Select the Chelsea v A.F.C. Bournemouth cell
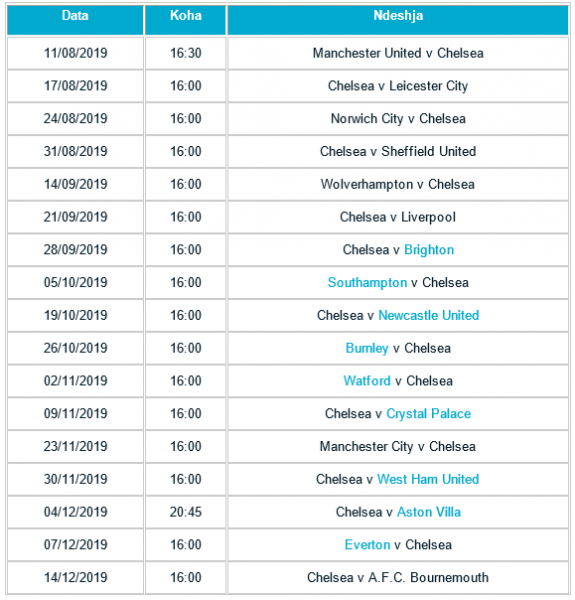This screenshot has width=575, height=600. point(398,577)
